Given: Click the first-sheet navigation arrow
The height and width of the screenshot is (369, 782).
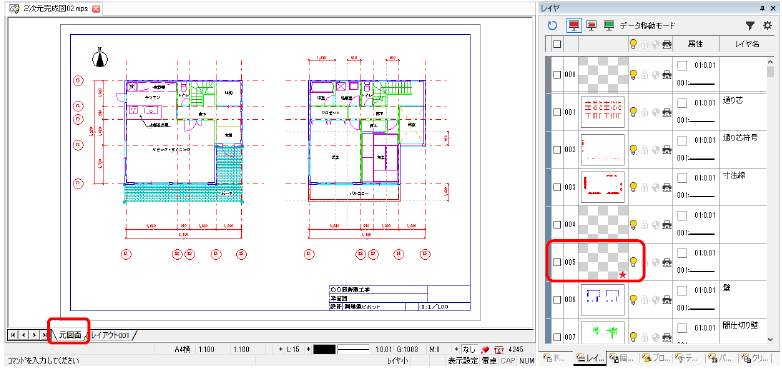Looking at the screenshot, I should [12, 335].
